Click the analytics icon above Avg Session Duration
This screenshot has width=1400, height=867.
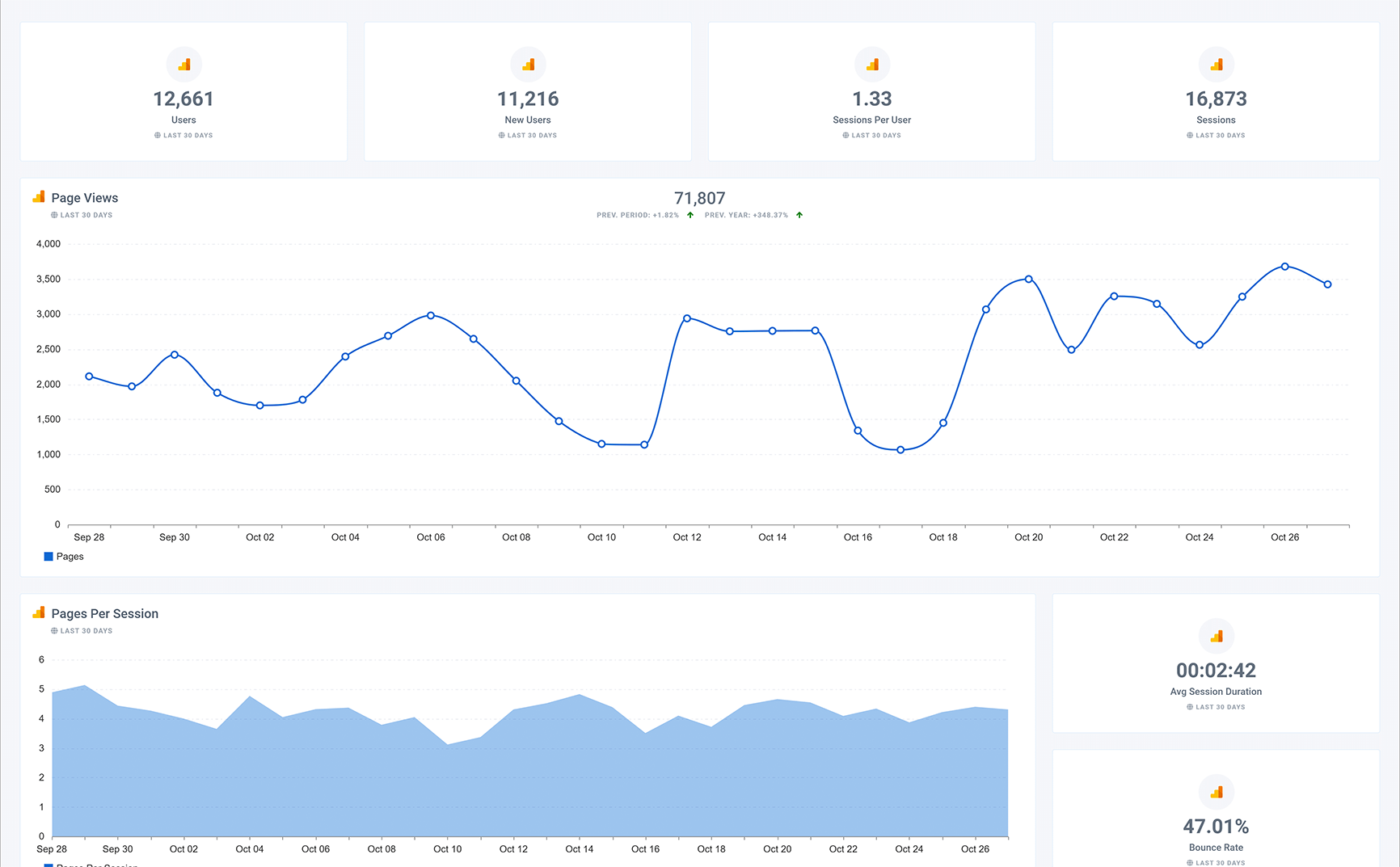[x=1216, y=636]
